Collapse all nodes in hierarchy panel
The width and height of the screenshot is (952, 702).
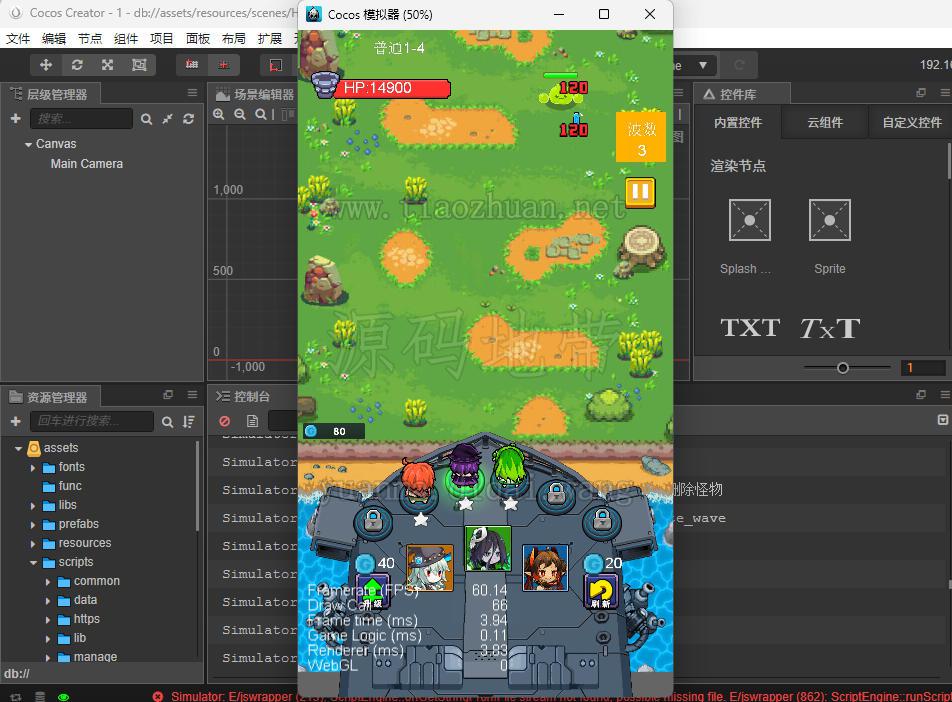tap(168, 119)
